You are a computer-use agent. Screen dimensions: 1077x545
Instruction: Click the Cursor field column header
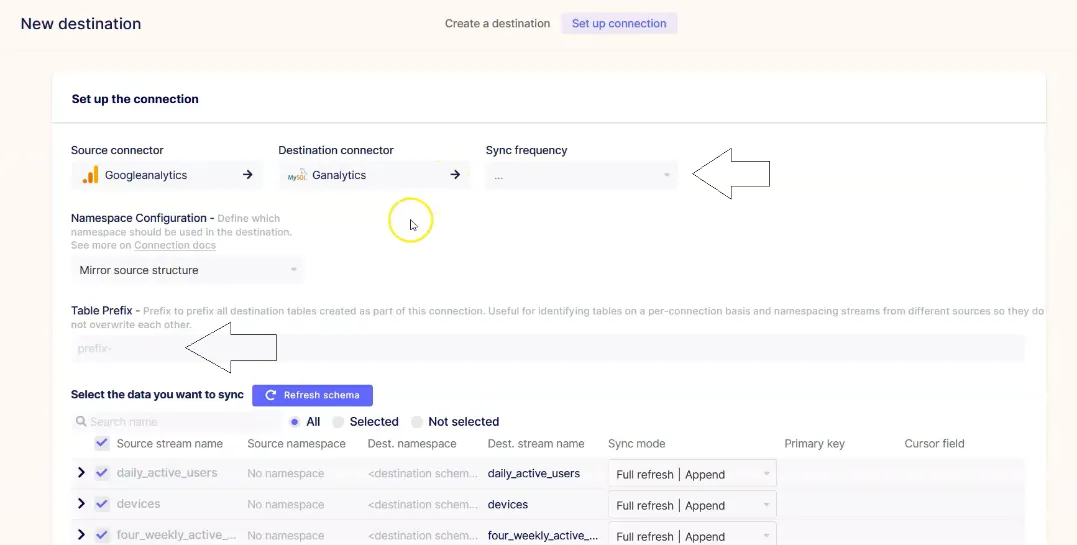coord(934,444)
